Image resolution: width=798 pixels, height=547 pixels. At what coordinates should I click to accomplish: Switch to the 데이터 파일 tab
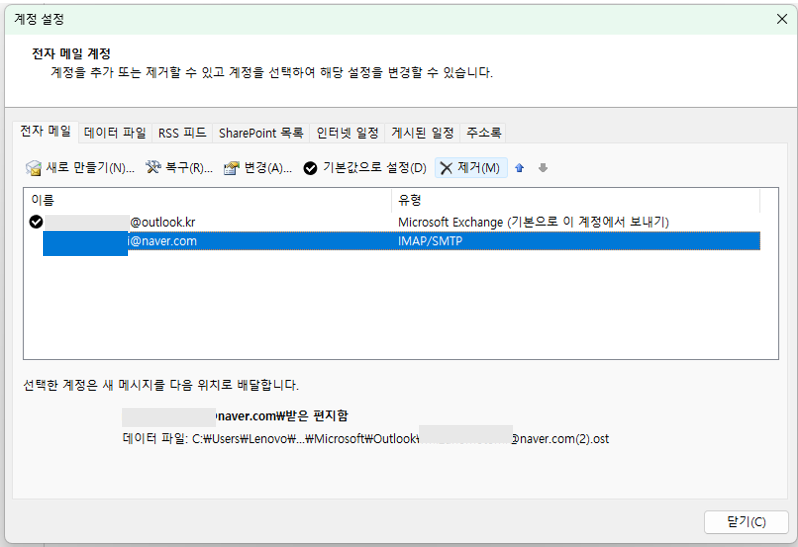pyautogui.click(x=115, y=133)
